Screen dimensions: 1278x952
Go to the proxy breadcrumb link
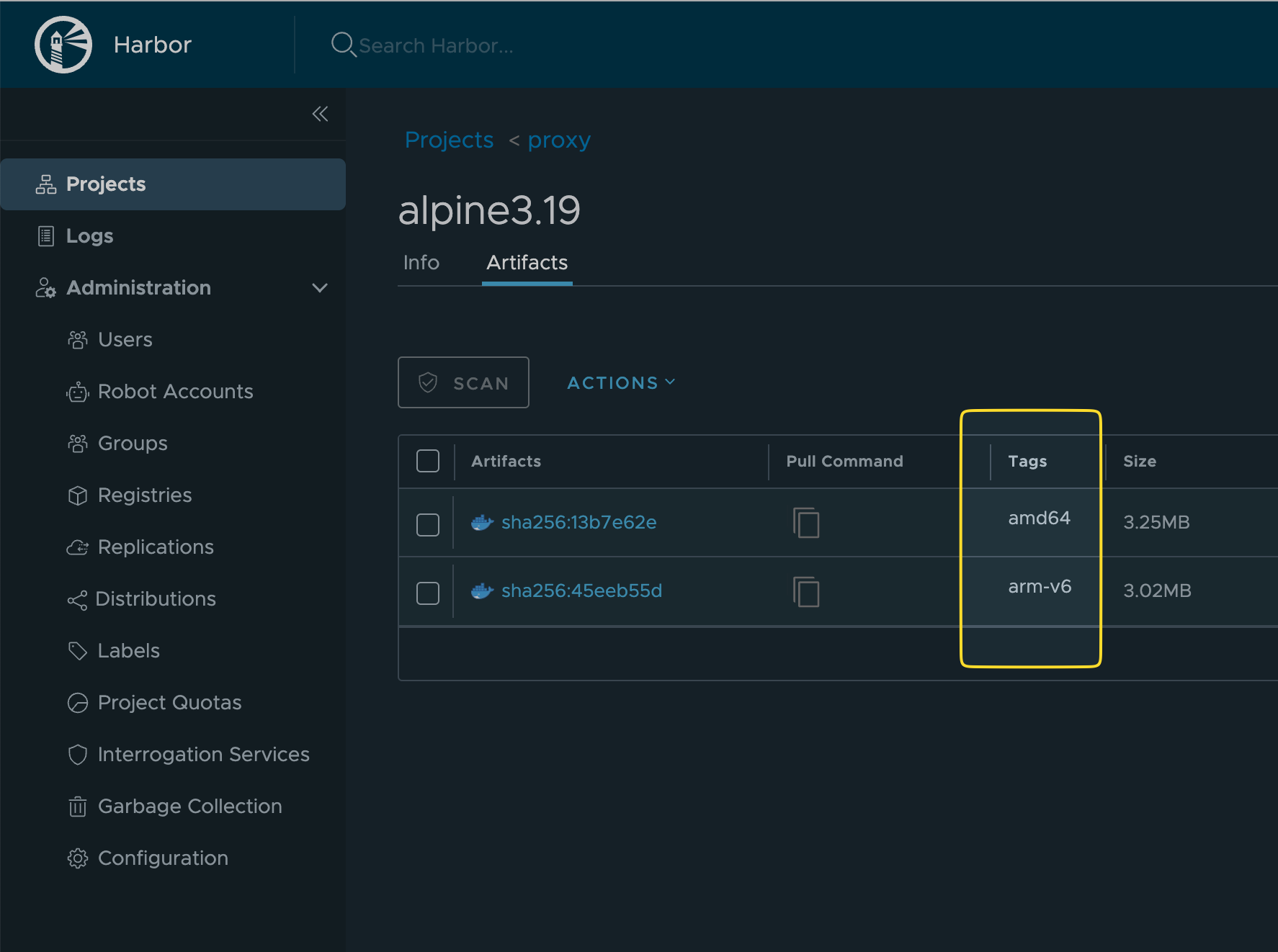pos(559,140)
